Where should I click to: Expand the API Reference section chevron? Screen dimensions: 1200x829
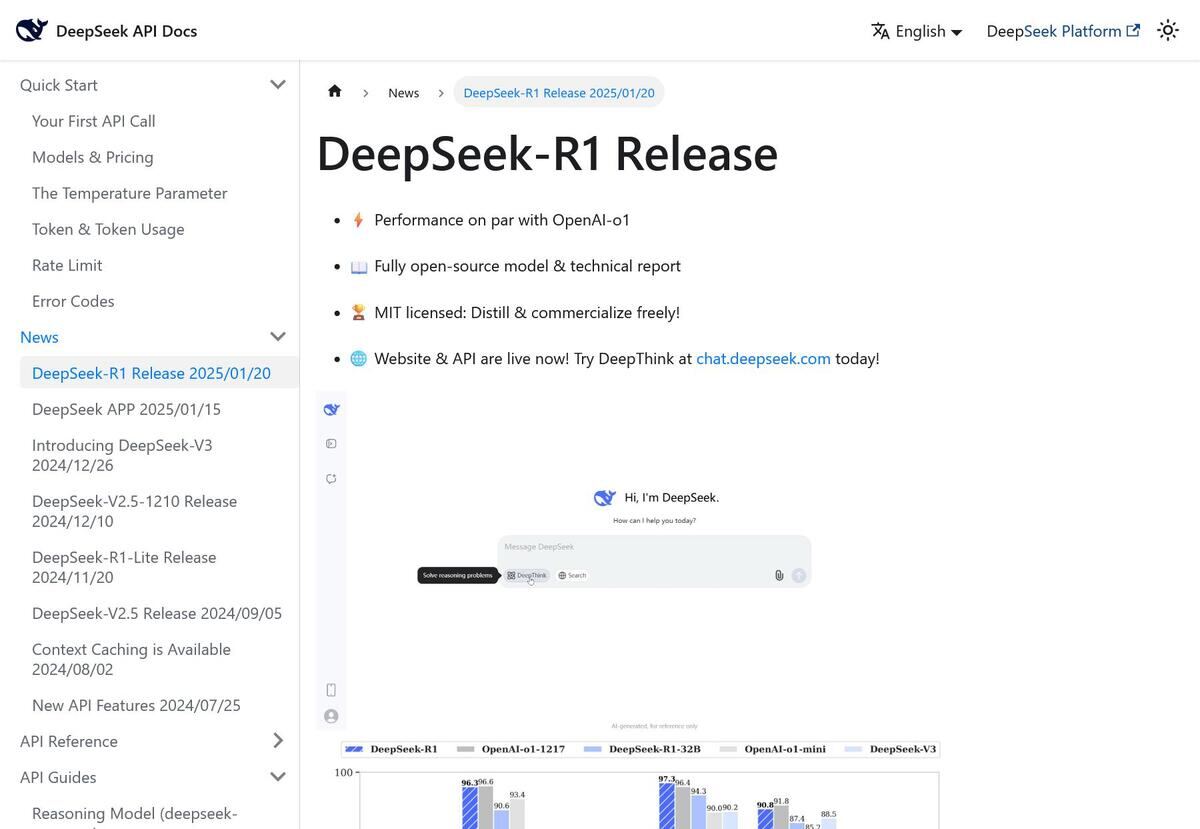coord(278,741)
